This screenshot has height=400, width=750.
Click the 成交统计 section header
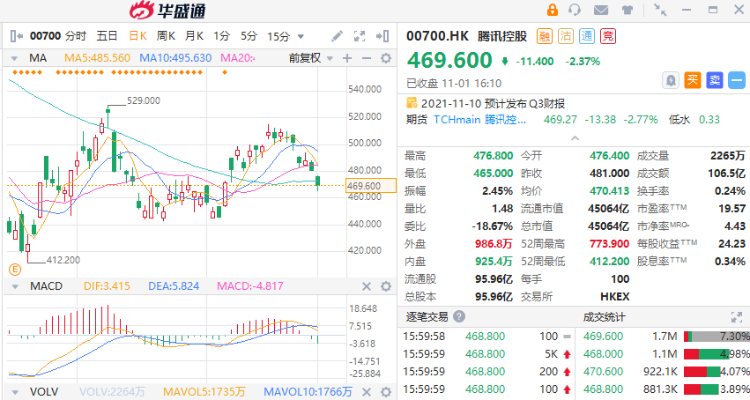tap(604, 317)
